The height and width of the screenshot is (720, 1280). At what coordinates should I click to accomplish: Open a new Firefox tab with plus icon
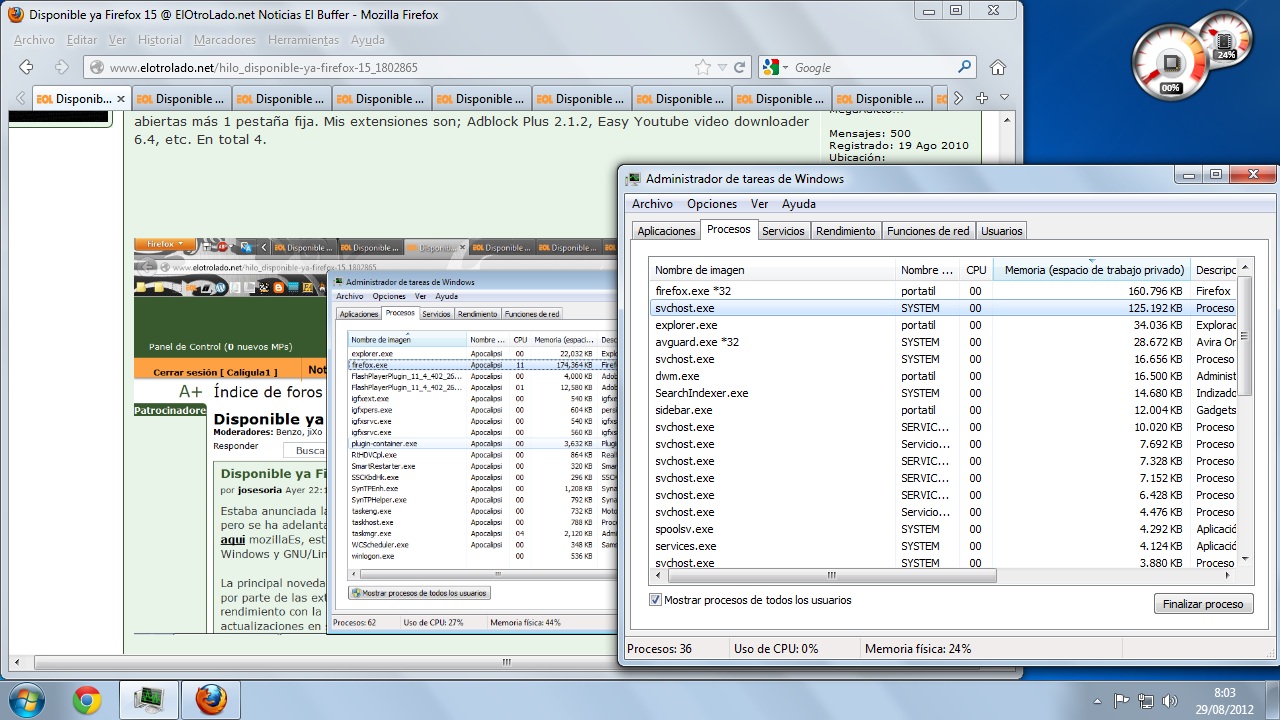pos(982,98)
